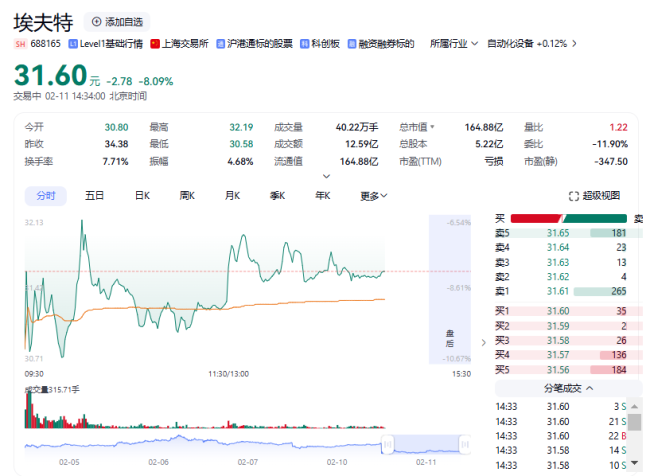Collapse order book with side arrow
This screenshot has height=476, width=650.
(483, 342)
